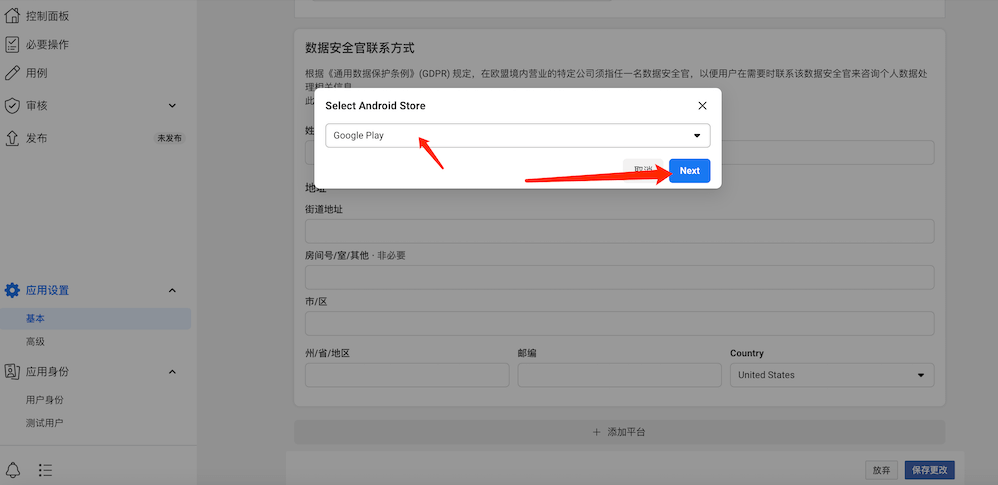Click the 用例 pencil icon
The image size is (998, 485).
tap(12, 72)
